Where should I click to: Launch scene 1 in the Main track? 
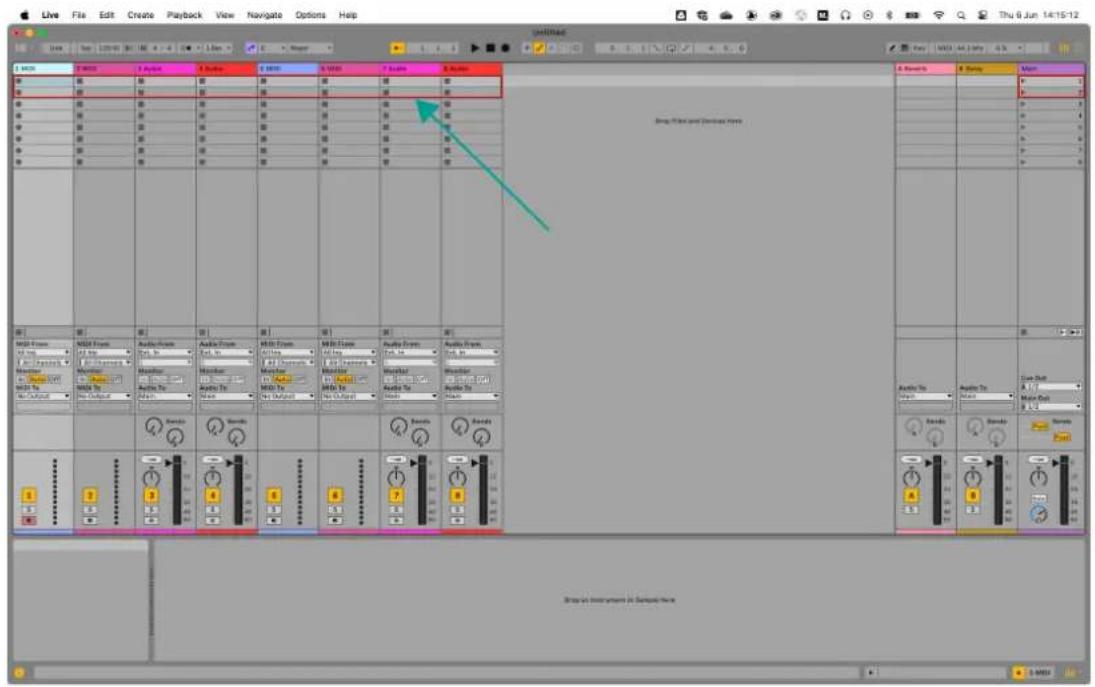click(1024, 81)
